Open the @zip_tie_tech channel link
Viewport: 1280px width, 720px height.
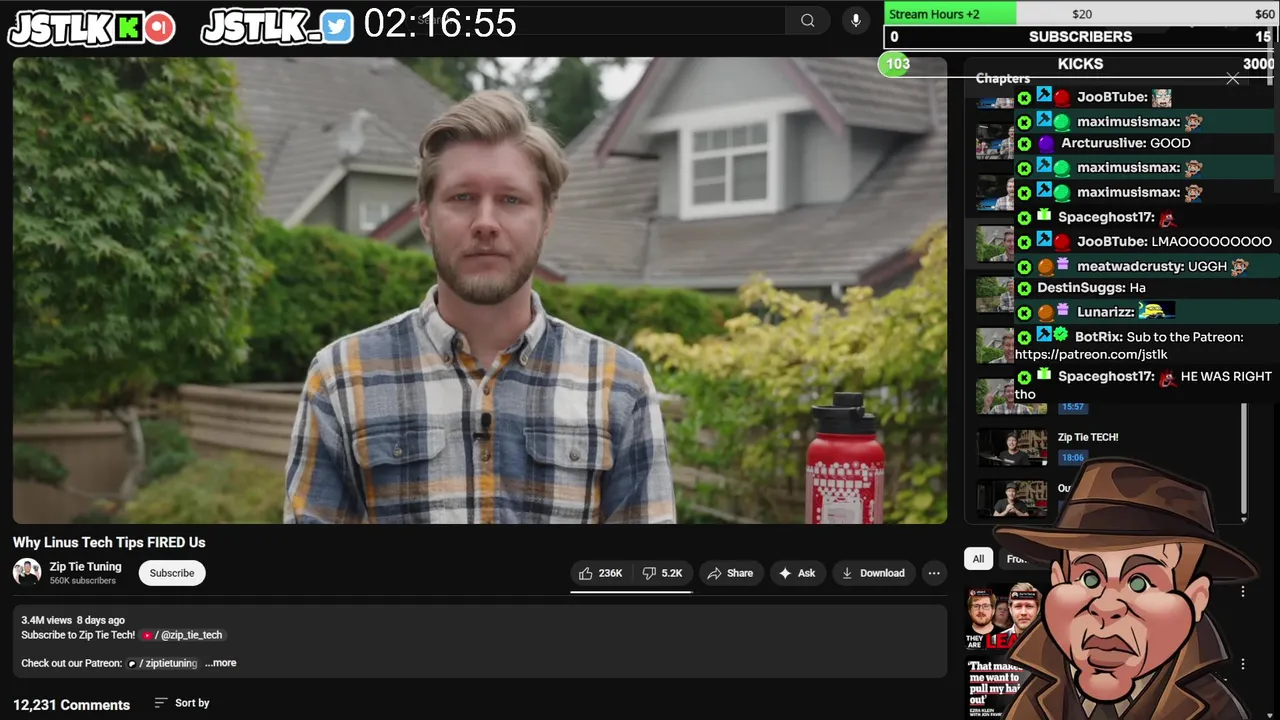pos(183,635)
